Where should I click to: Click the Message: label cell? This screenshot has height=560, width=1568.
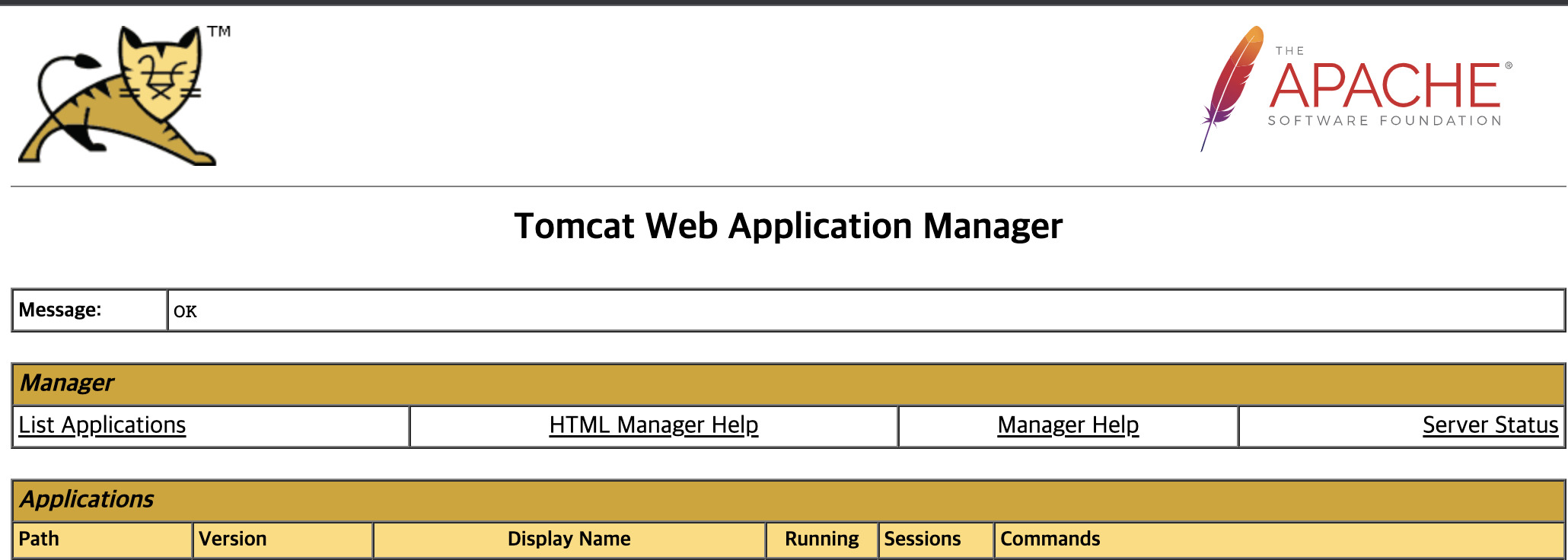[90, 310]
